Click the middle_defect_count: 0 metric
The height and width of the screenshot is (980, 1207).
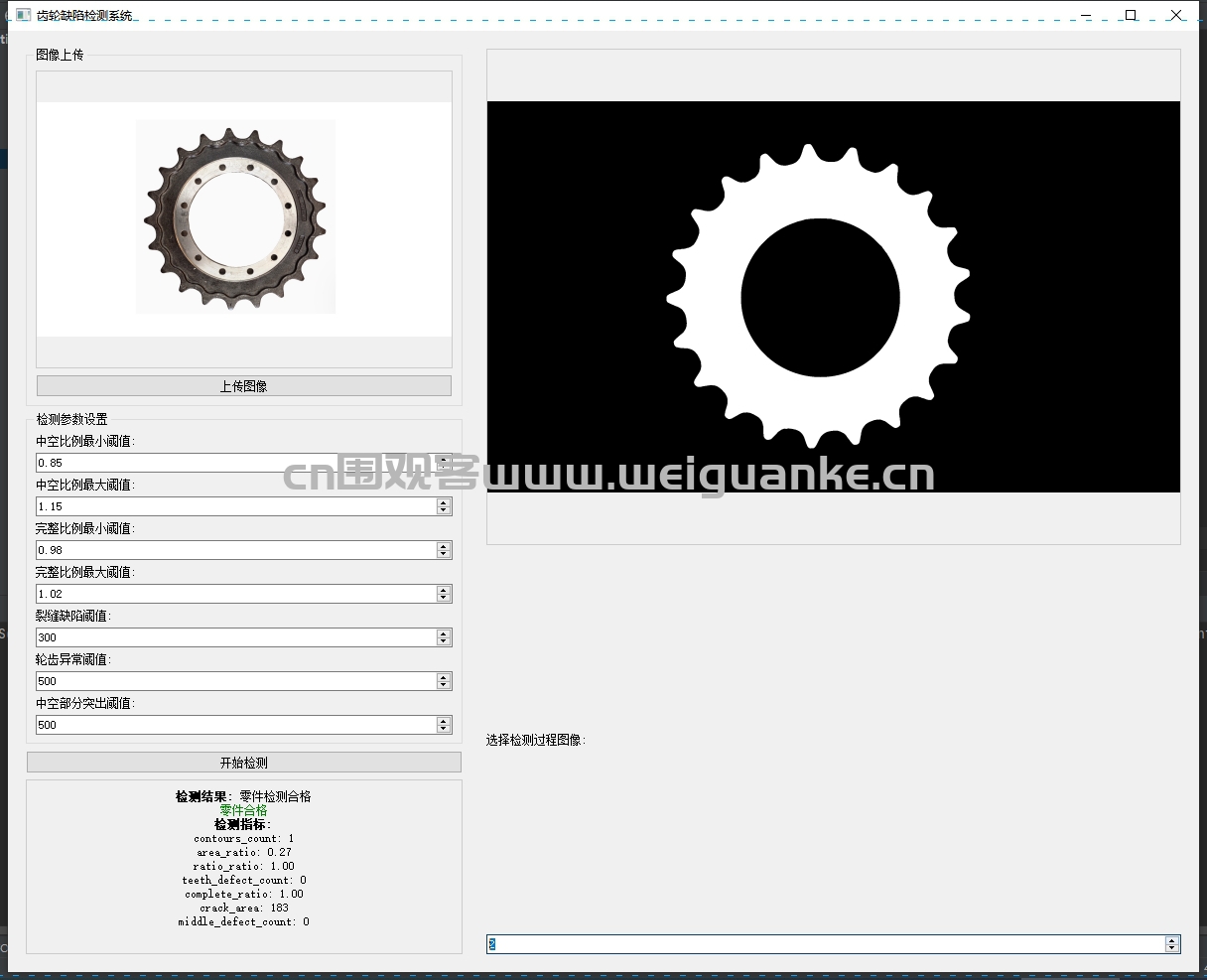click(x=244, y=921)
